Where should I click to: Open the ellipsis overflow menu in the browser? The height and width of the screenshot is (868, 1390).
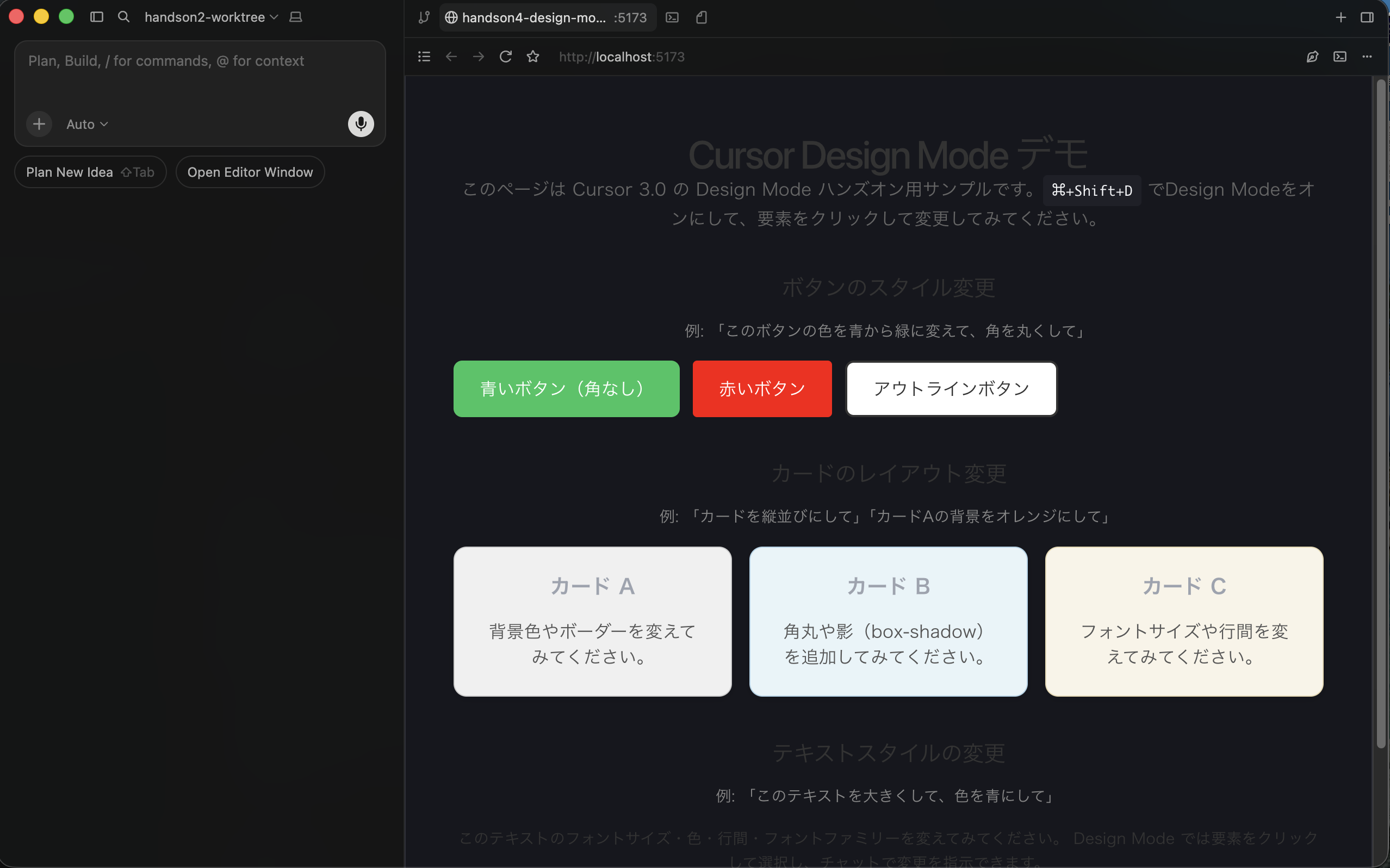(x=1367, y=56)
